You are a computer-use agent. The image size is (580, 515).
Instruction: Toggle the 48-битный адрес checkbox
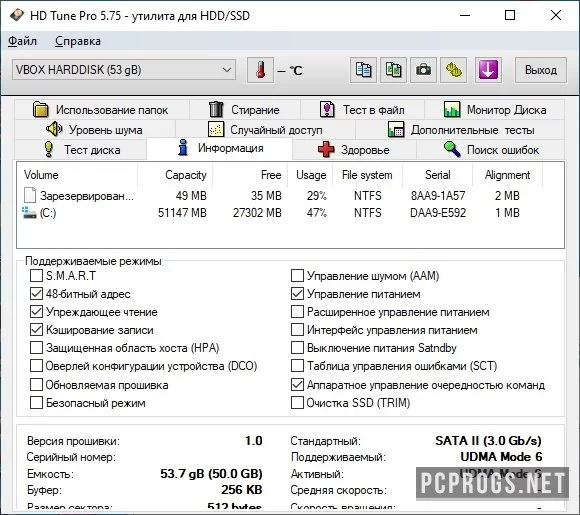[x=36, y=294]
